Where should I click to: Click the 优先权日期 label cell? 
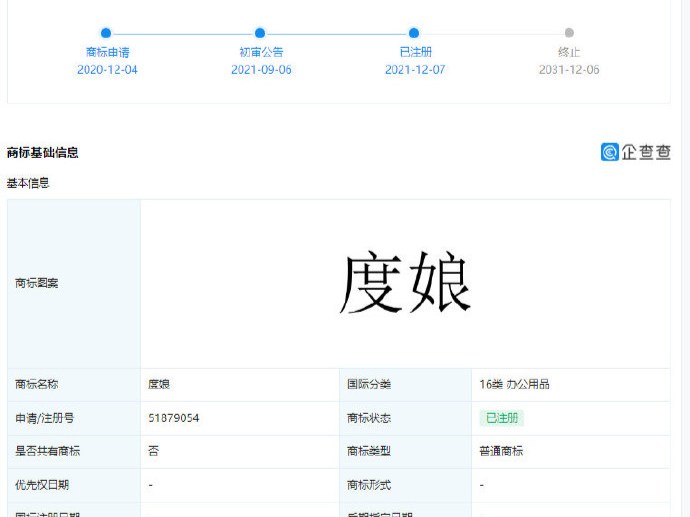point(74,485)
